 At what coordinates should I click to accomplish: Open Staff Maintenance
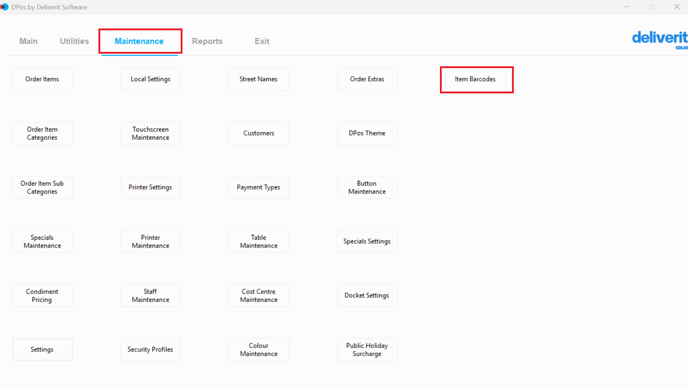tap(150, 295)
